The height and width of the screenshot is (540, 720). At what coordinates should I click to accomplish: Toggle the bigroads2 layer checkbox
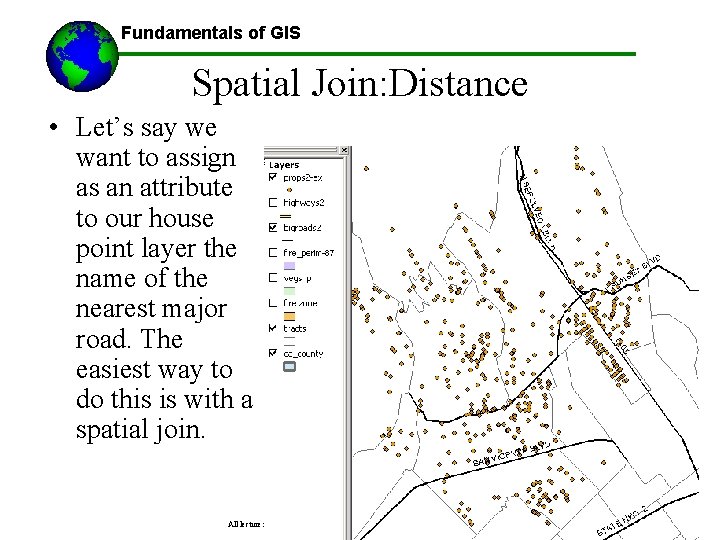click(x=273, y=228)
